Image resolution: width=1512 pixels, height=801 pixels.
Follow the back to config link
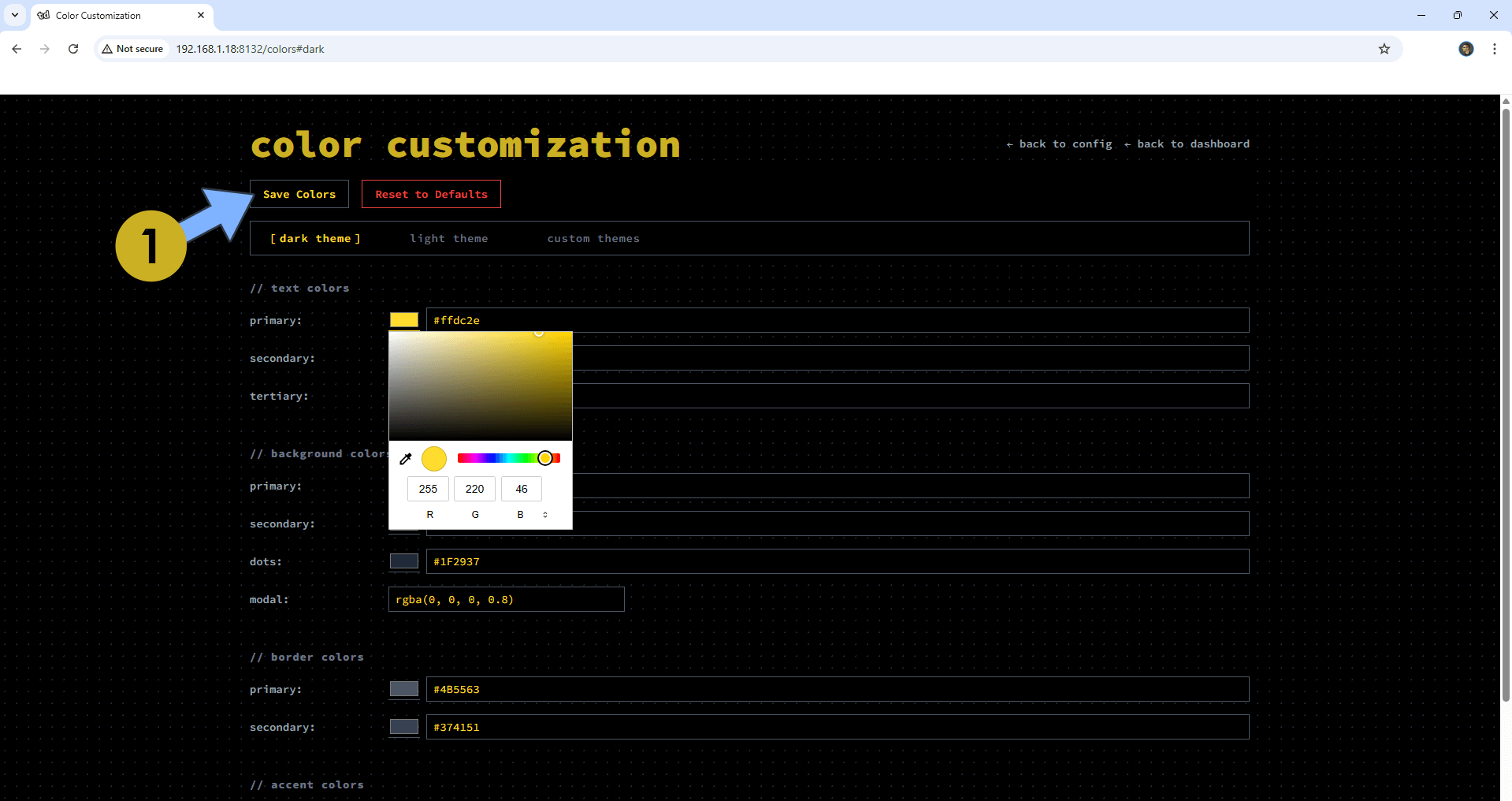[x=1059, y=144]
